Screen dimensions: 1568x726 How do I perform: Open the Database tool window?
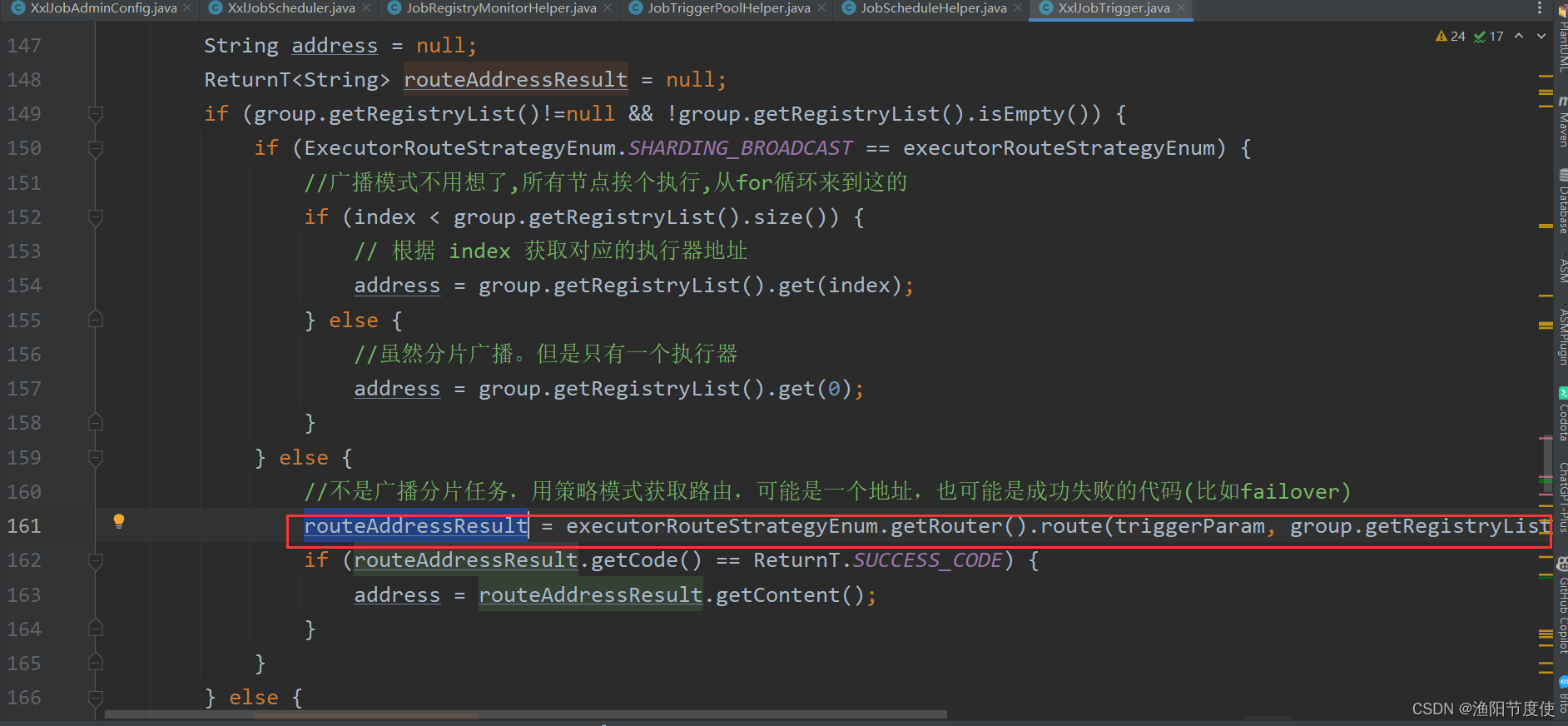(1562, 202)
